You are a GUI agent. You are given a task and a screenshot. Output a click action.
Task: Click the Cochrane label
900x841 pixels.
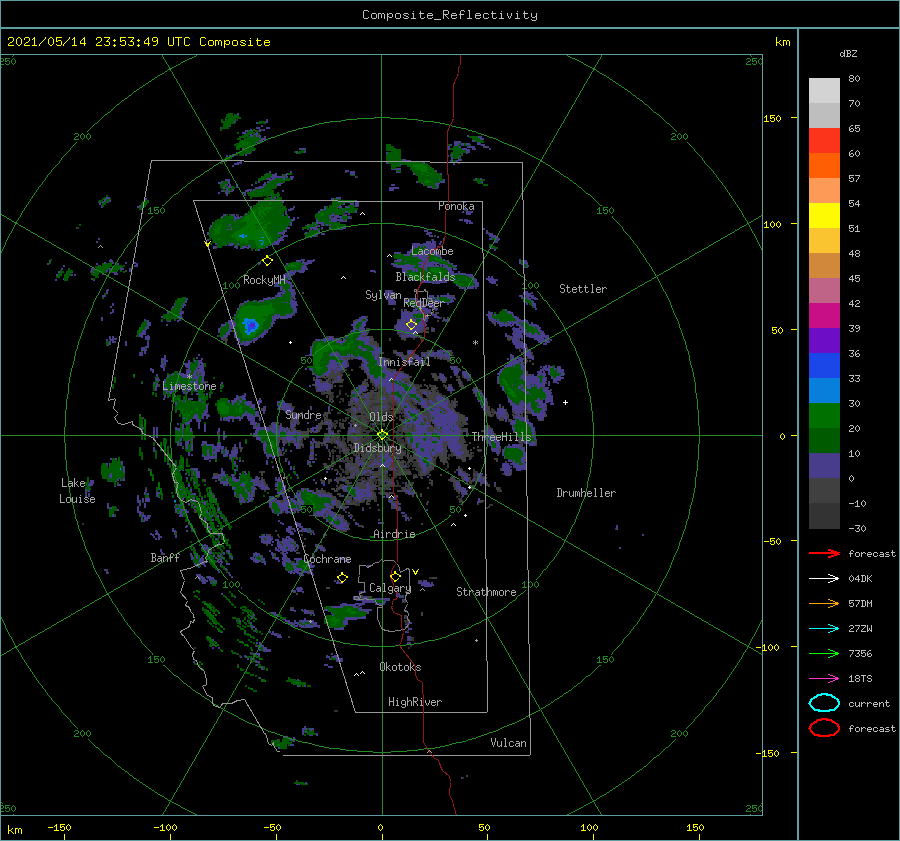(327, 559)
